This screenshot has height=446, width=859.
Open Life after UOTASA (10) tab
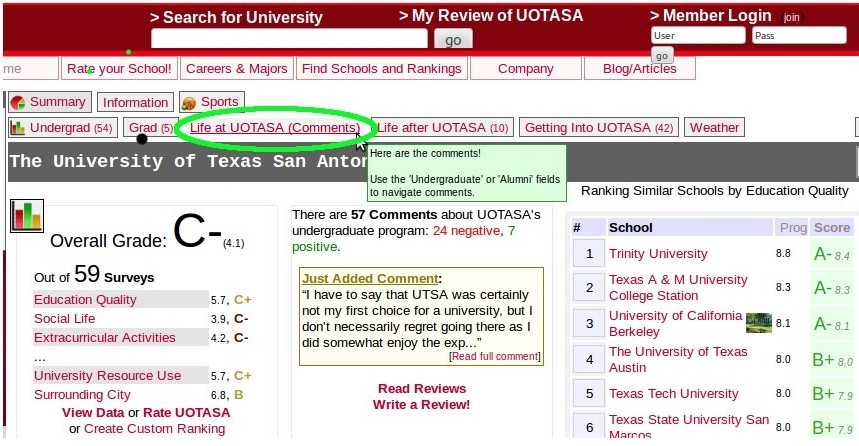pos(443,128)
